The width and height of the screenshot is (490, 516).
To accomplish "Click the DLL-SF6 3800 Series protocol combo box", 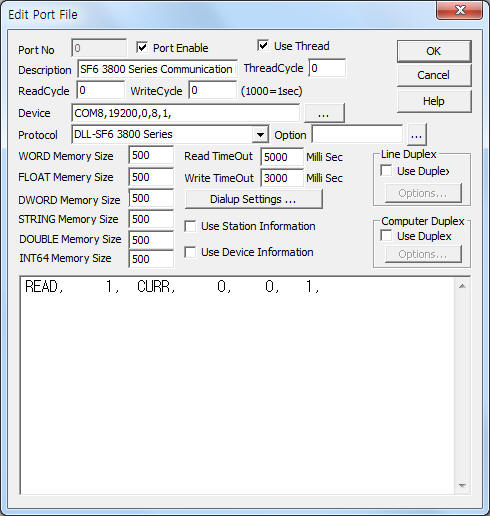I will click(170, 135).
